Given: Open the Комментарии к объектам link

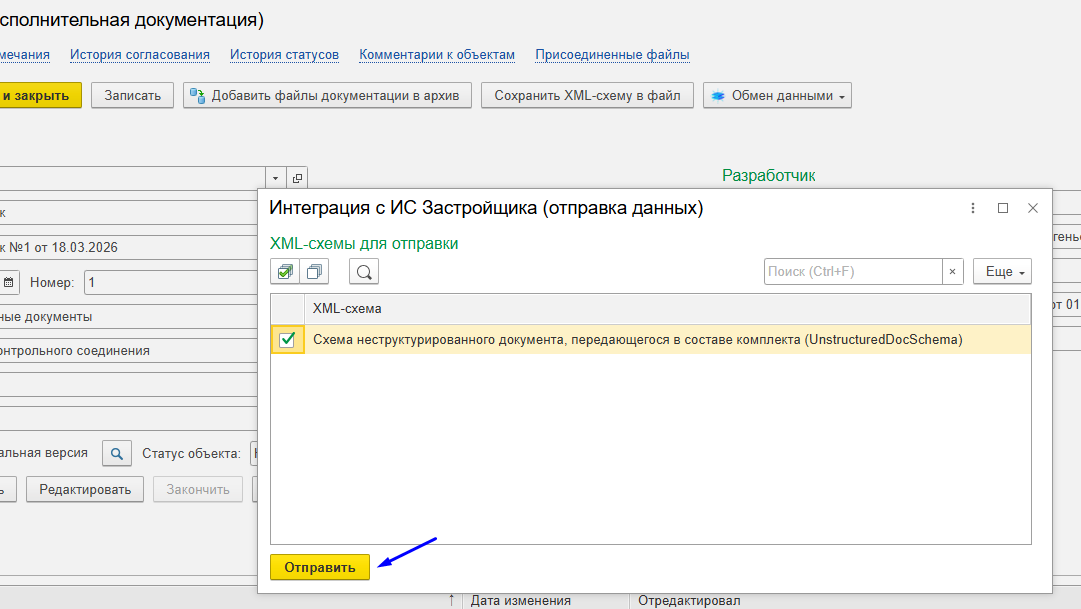Looking at the screenshot, I should tap(437, 55).
